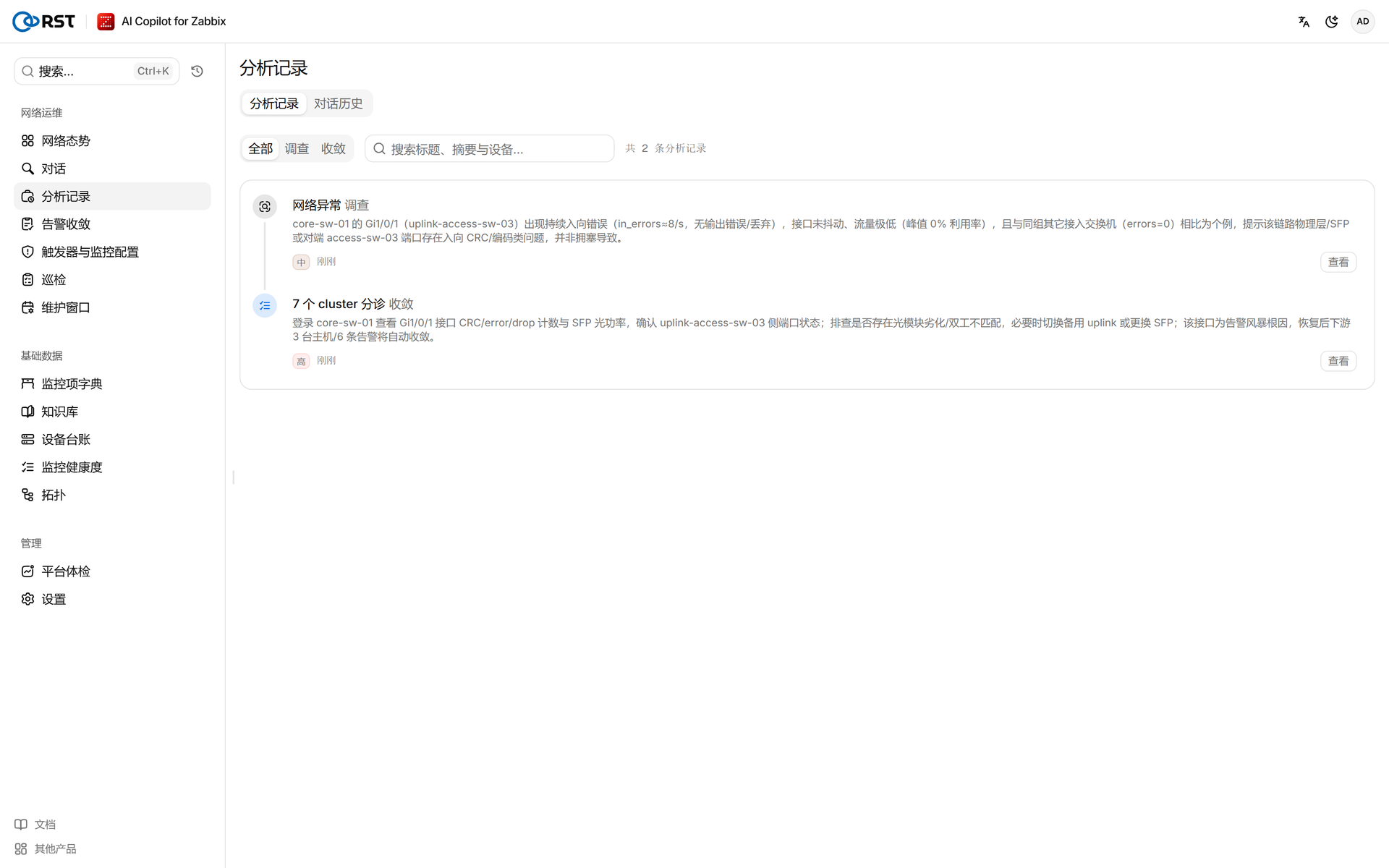Open the RST logo home link
The image size is (1389, 868).
pyautogui.click(x=43, y=22)
